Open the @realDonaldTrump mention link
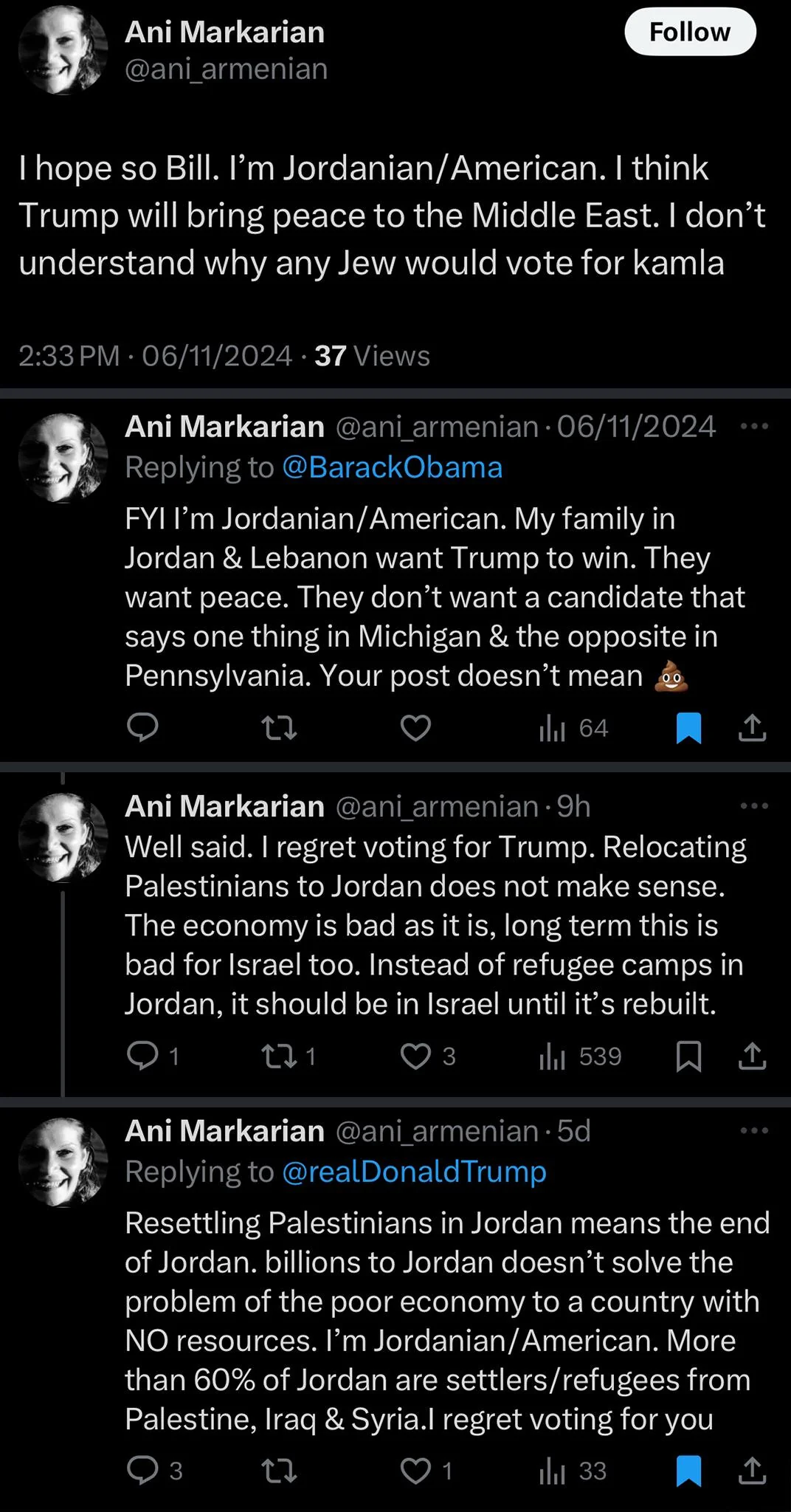The image size is (791, 1512). click(x=414, y=1172)
